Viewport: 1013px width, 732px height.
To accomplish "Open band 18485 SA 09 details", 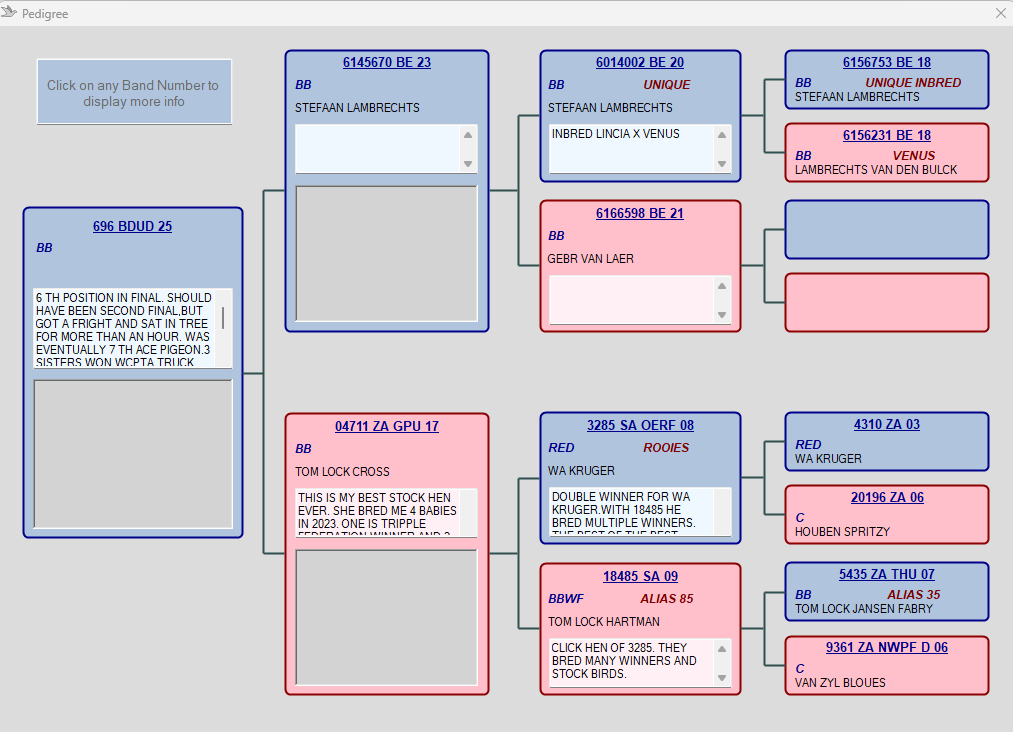I will [639, 577].
